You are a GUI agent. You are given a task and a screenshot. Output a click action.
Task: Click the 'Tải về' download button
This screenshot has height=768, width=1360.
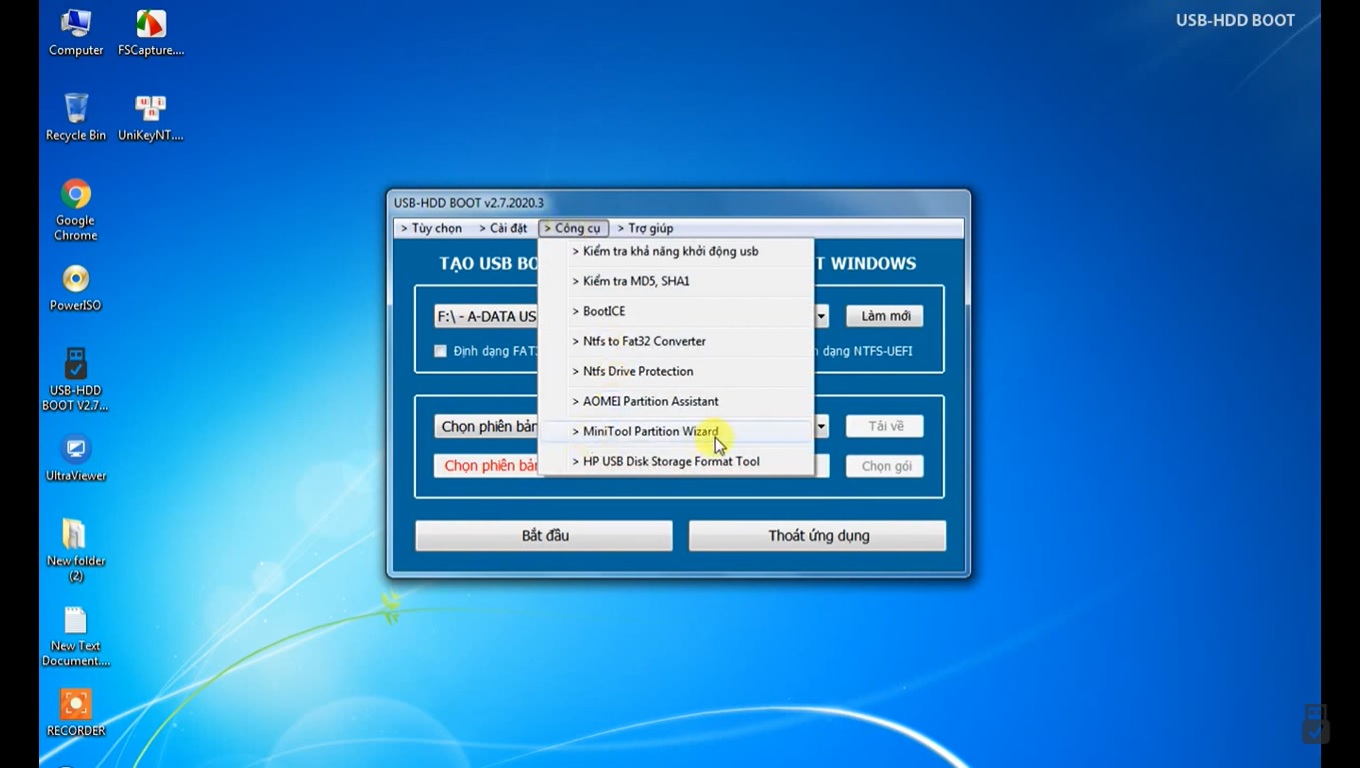click(x=885, y=426)
